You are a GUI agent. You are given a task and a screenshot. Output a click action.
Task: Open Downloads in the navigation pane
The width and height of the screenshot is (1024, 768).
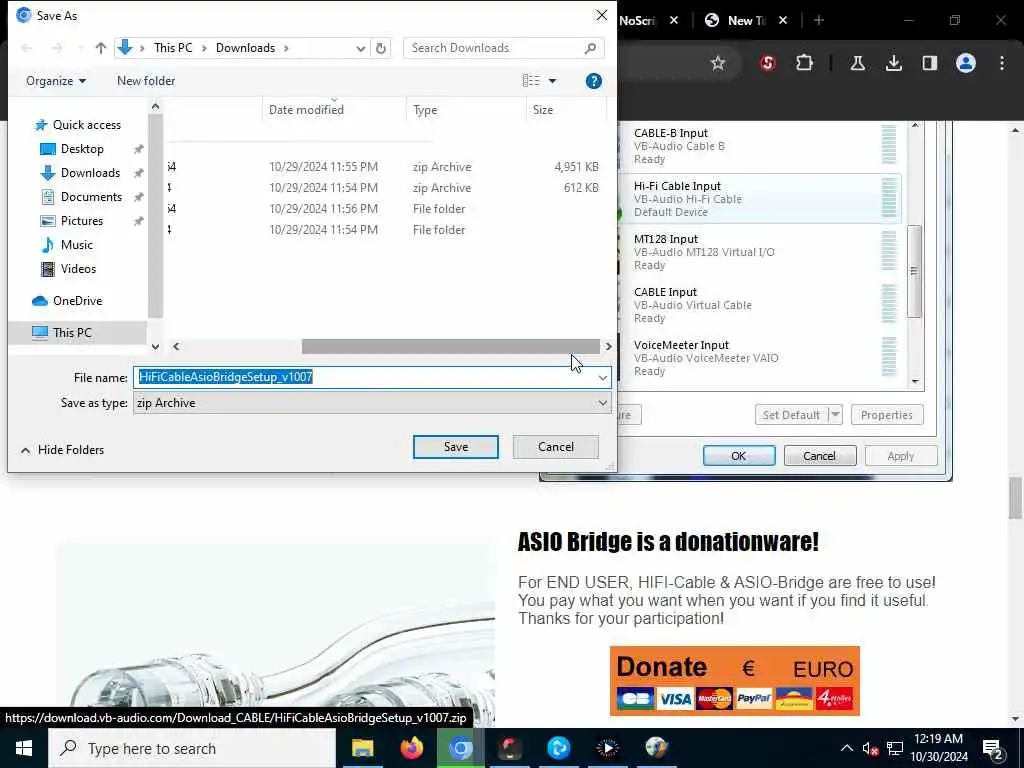90,173
